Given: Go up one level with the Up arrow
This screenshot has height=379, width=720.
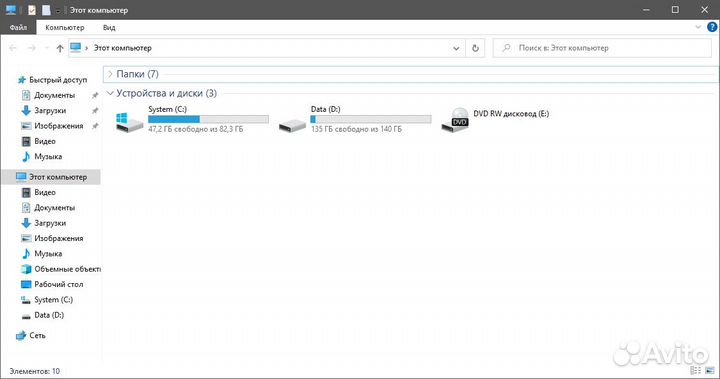Looking at the screenshot, I should (x=60, y=48).
